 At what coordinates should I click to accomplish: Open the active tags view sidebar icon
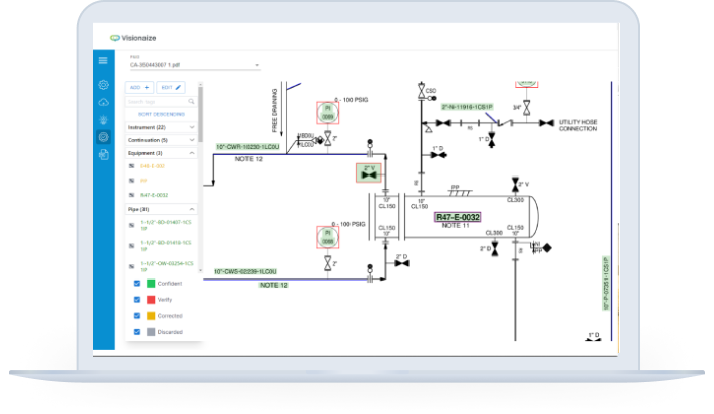(x=103, y=137)
